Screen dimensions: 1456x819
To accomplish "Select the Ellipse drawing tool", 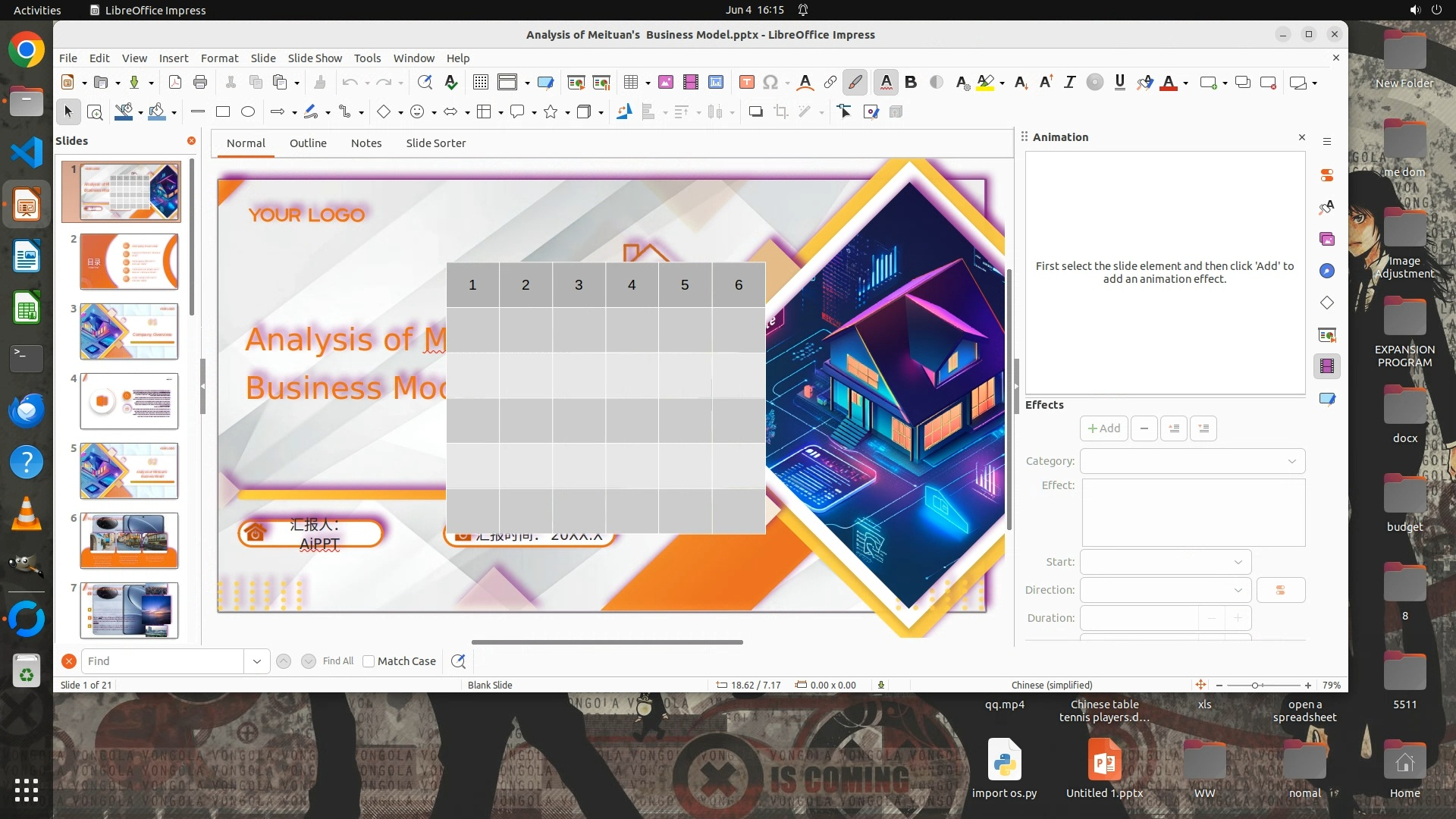I will click(248, 112).
